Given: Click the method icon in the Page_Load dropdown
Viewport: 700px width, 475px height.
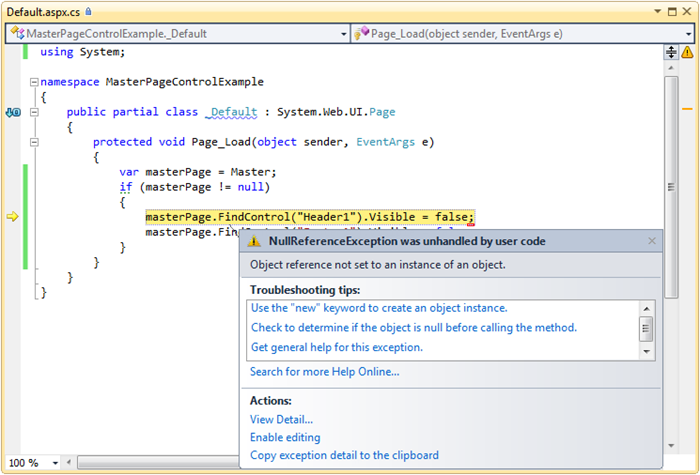Looking at the screenshot, I should pyautogui.click(x=361, y=33).
